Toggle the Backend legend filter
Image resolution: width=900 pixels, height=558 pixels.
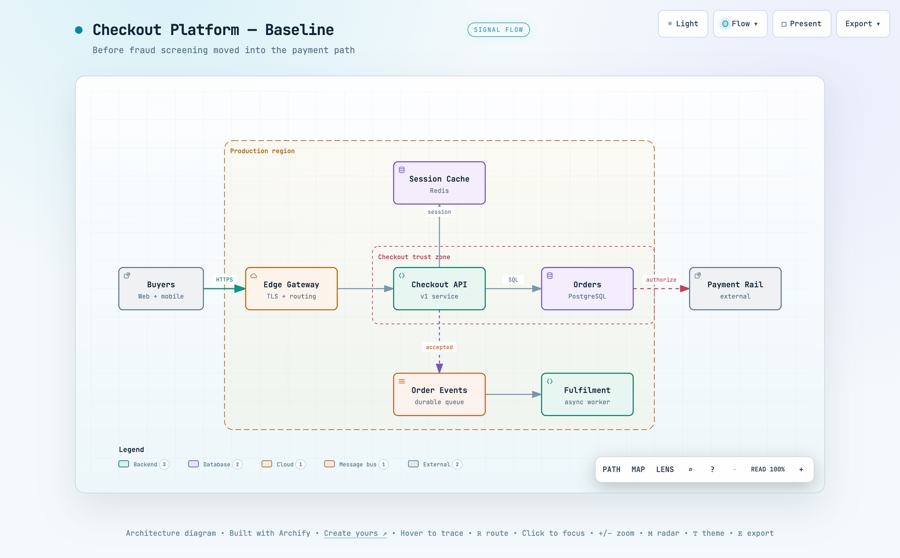pos(143,464)
